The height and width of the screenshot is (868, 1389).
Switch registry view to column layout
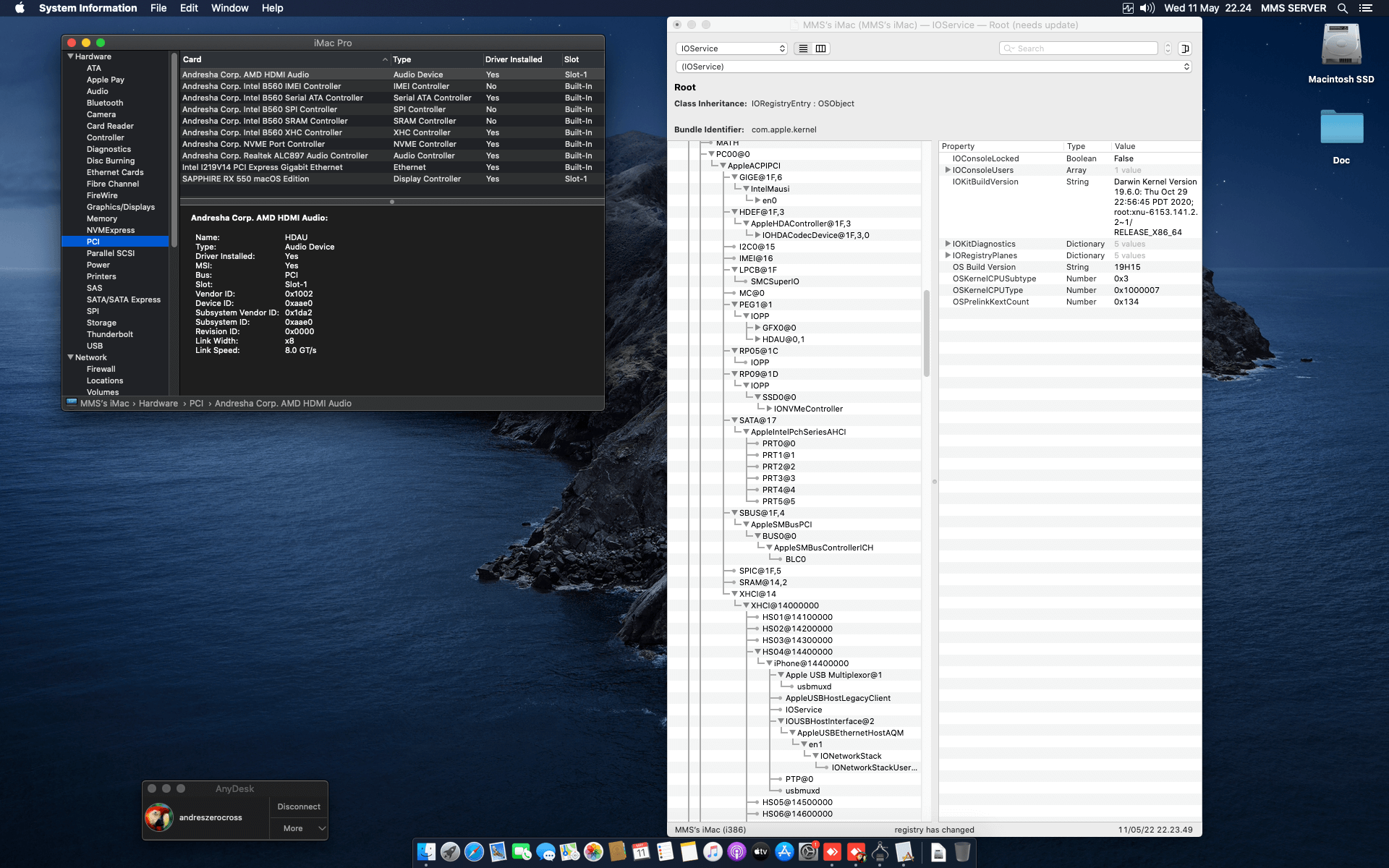820,48
